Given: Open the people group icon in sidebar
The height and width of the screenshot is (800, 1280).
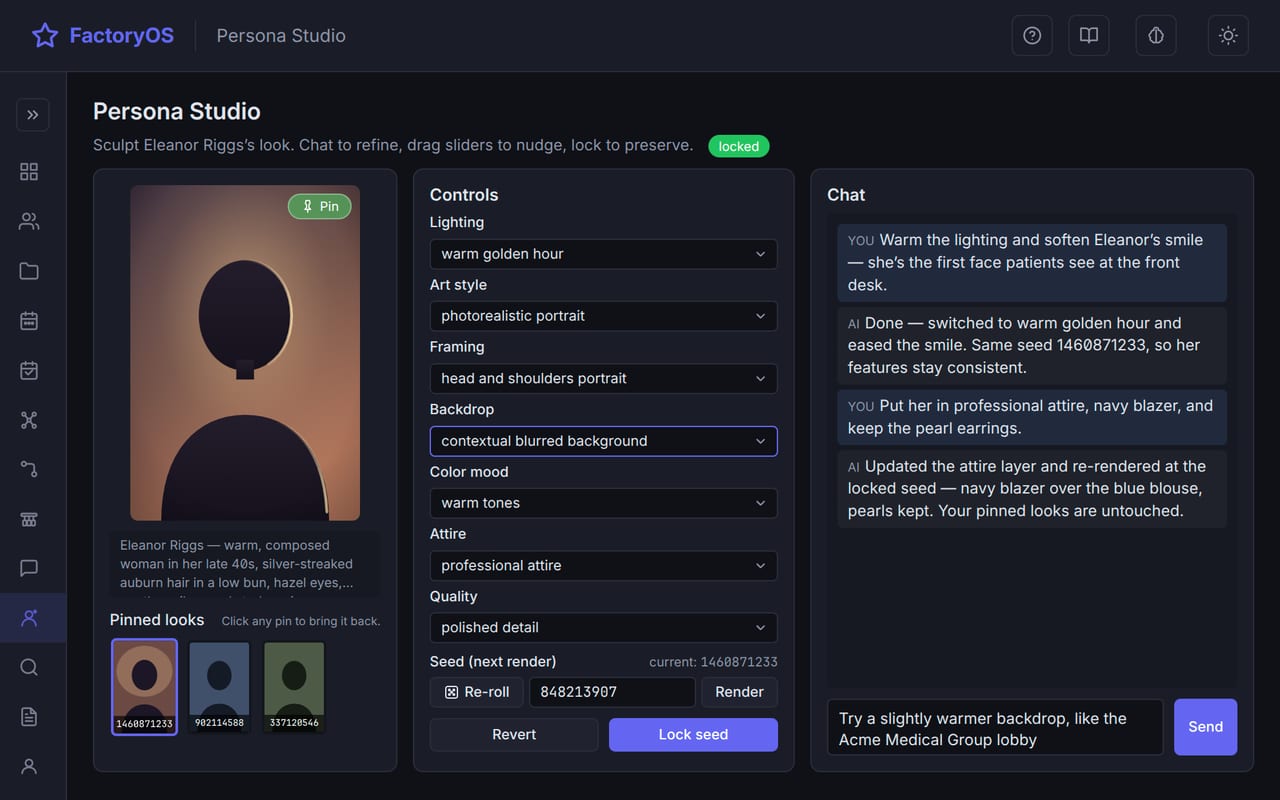Looking at the screenshot, I should click(x=29, y=222).
